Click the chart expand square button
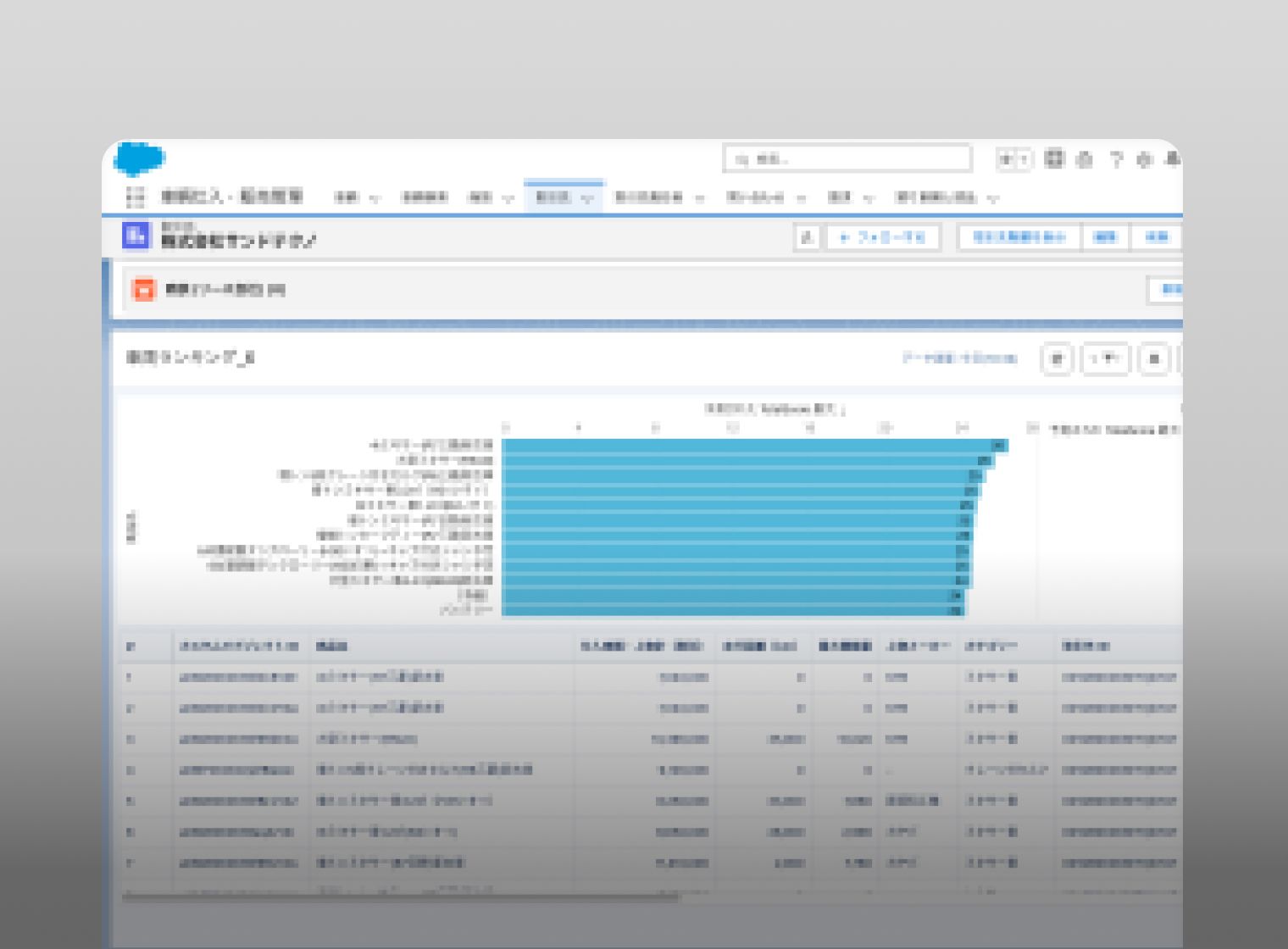 coord(1153,359)
